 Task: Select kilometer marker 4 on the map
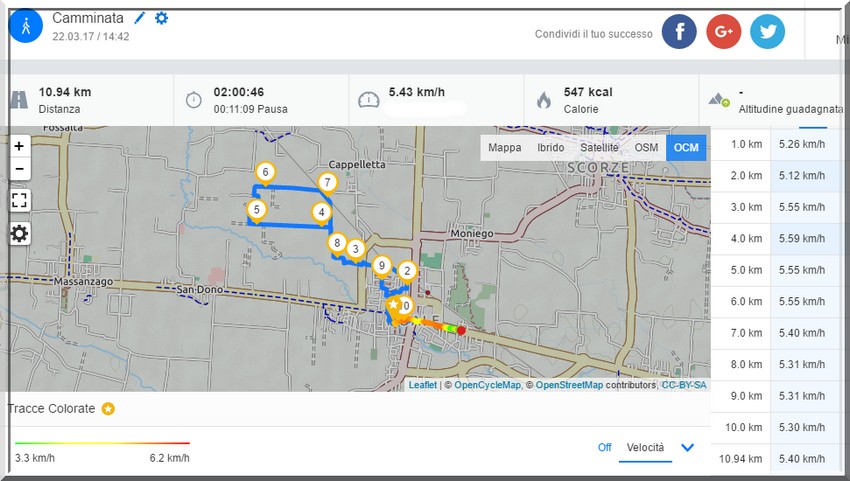[x=321, y=213]
